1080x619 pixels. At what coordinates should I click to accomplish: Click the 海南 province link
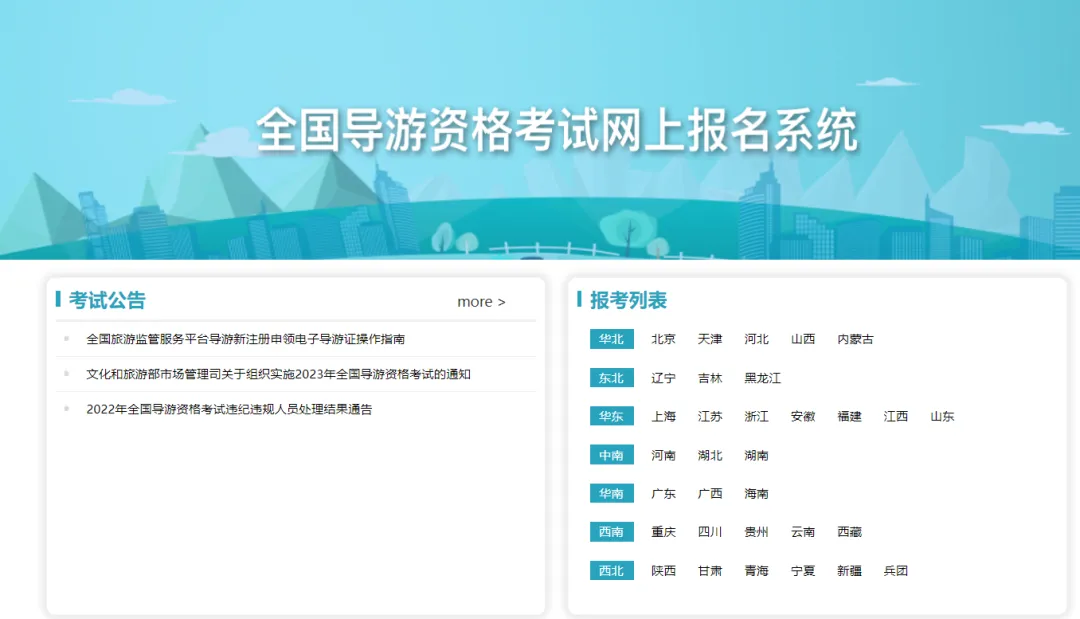point(756,493)
